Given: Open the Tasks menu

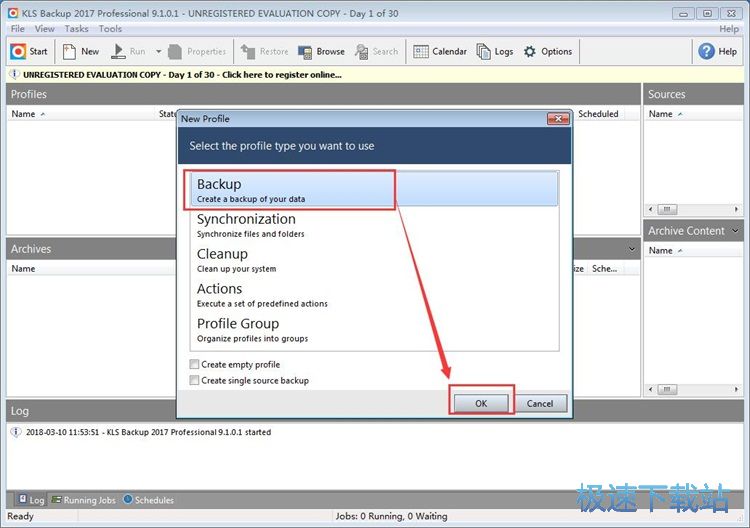Looking at the screenshot, I should click(77, 29).
